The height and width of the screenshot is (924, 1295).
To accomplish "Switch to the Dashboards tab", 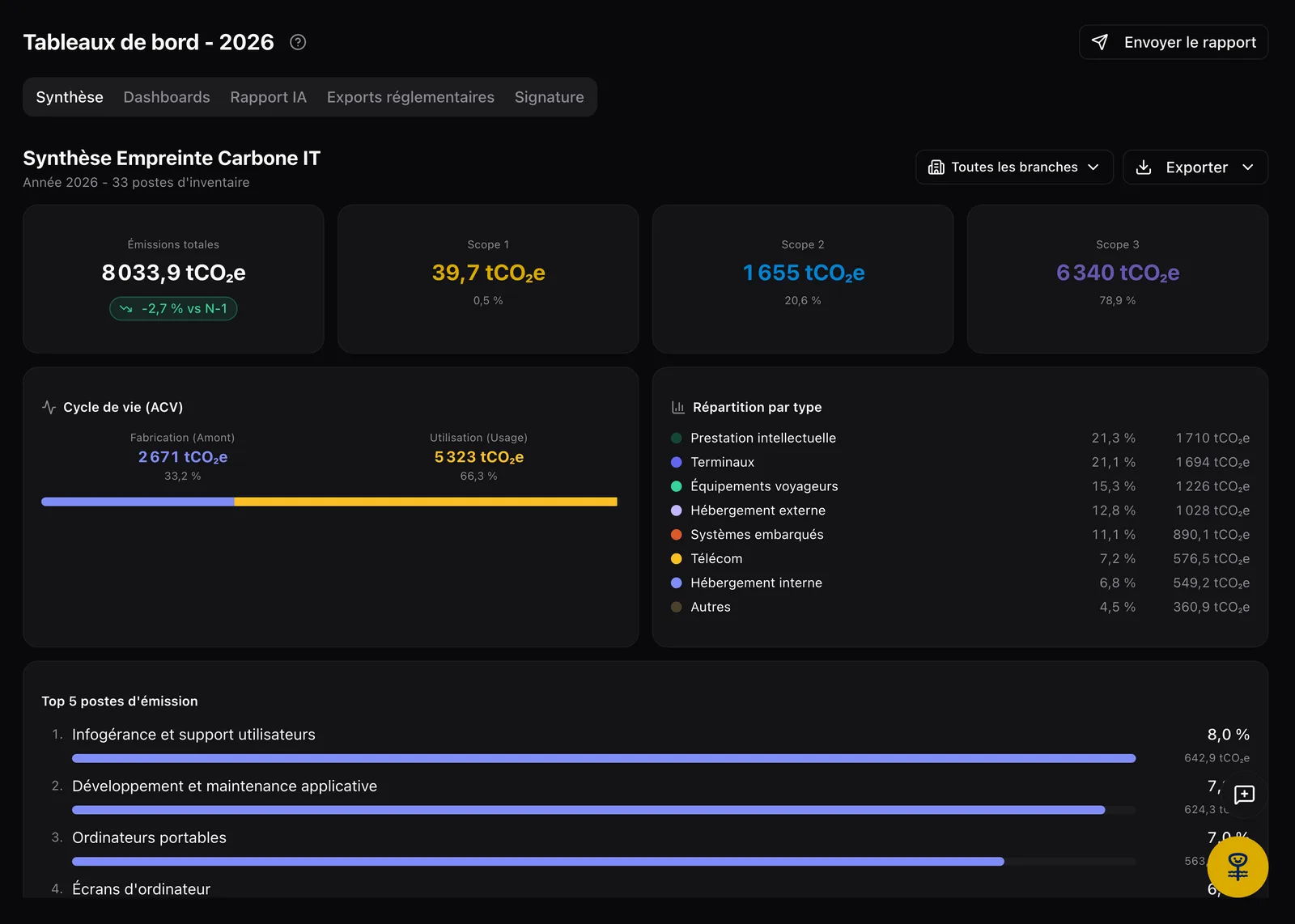I will click(x=167, y=97).
